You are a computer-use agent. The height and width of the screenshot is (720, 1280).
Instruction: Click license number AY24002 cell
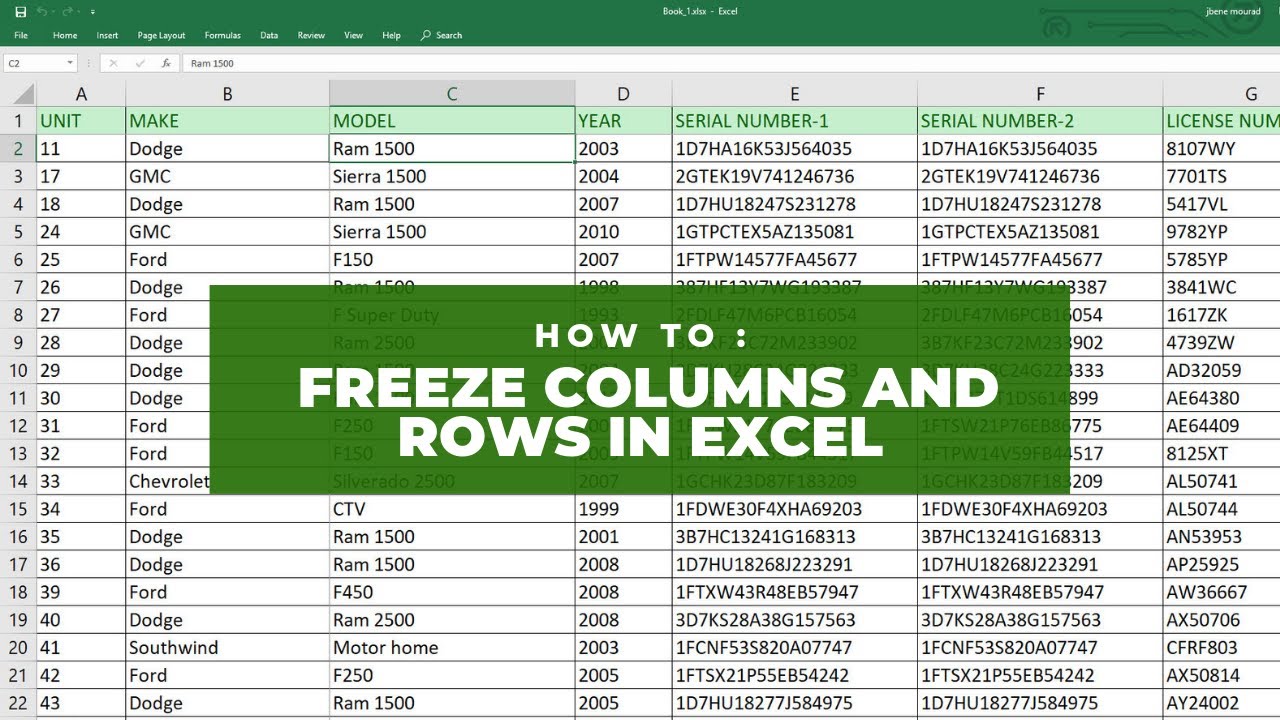point(1221,703)
